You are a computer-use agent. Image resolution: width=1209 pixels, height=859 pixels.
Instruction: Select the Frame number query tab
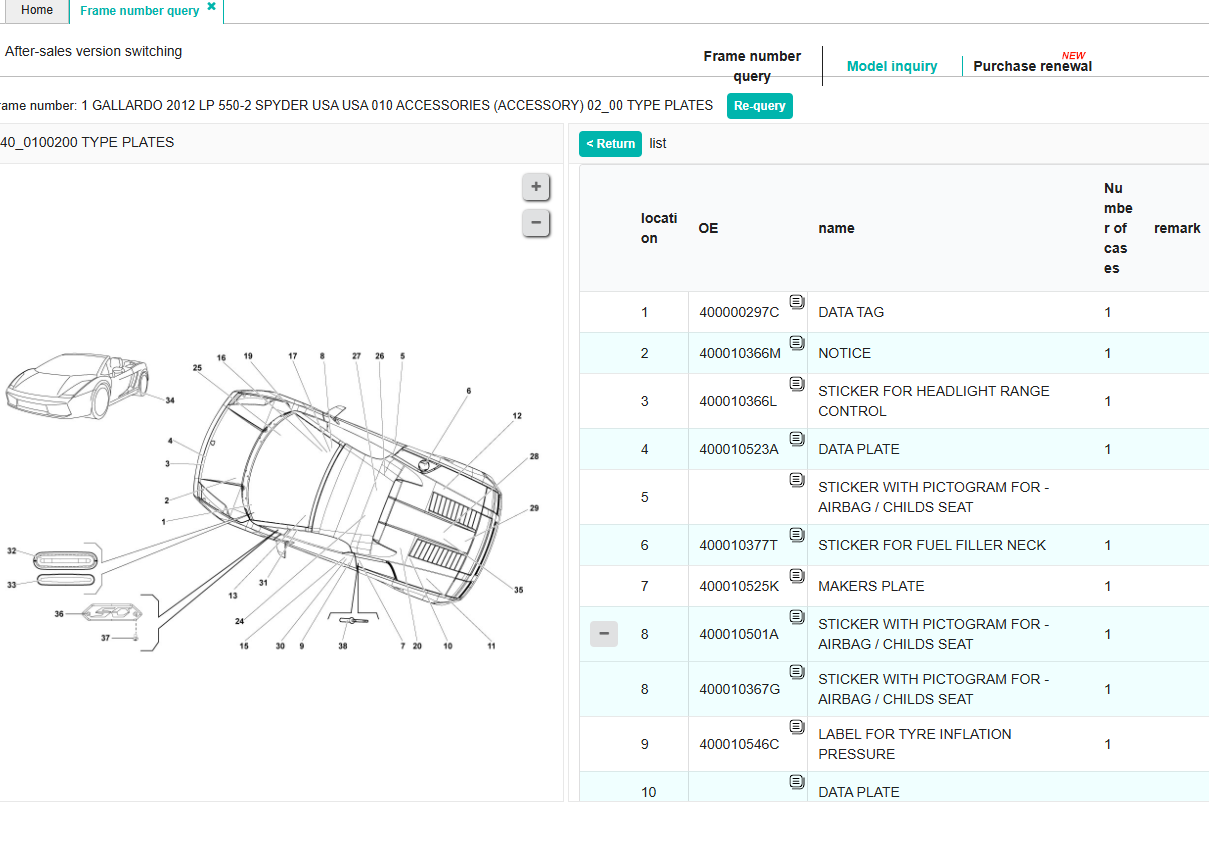tap(139, 11)
